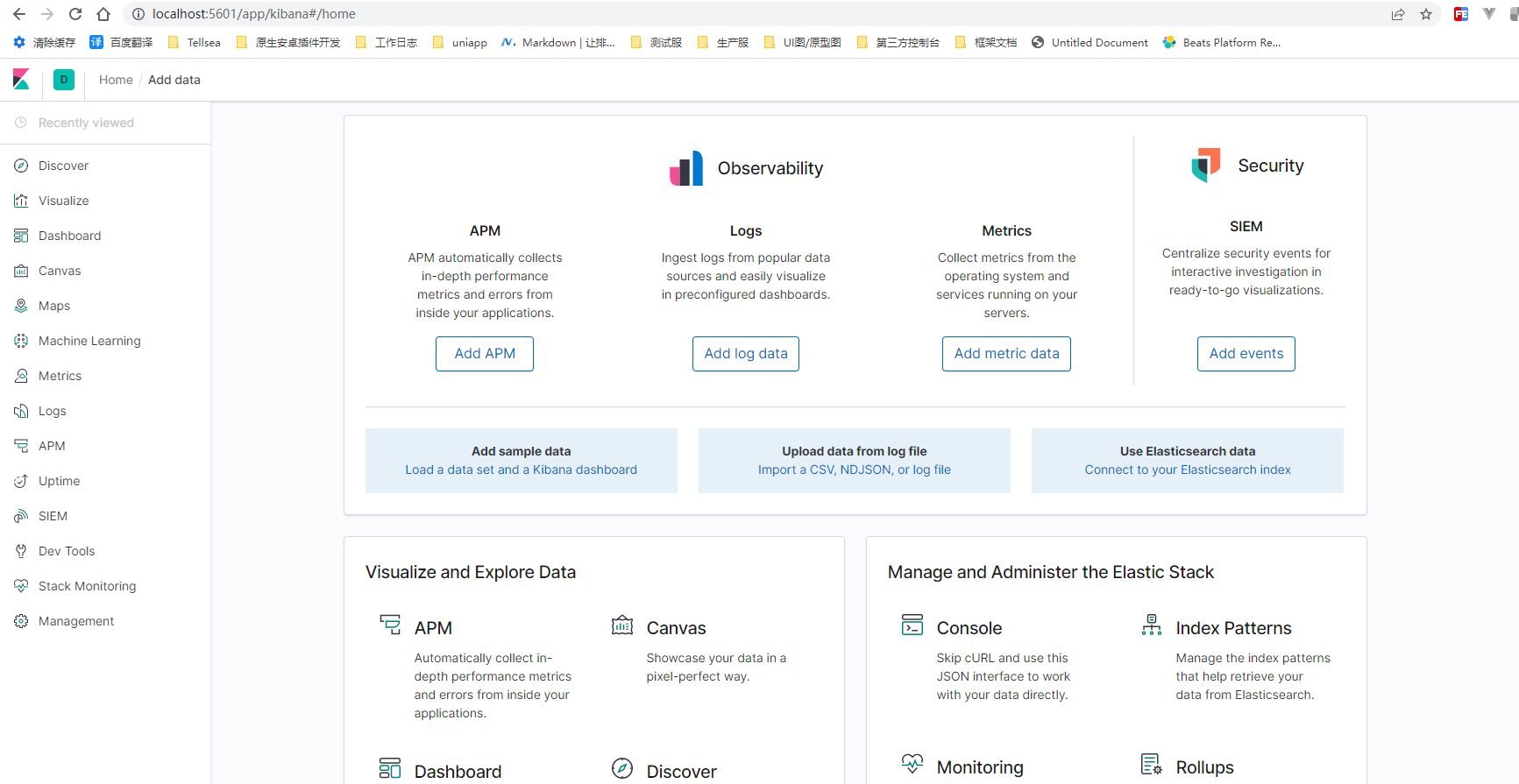
Task: Click the Uptime icon in sidebar
Action: click(21, 481)
